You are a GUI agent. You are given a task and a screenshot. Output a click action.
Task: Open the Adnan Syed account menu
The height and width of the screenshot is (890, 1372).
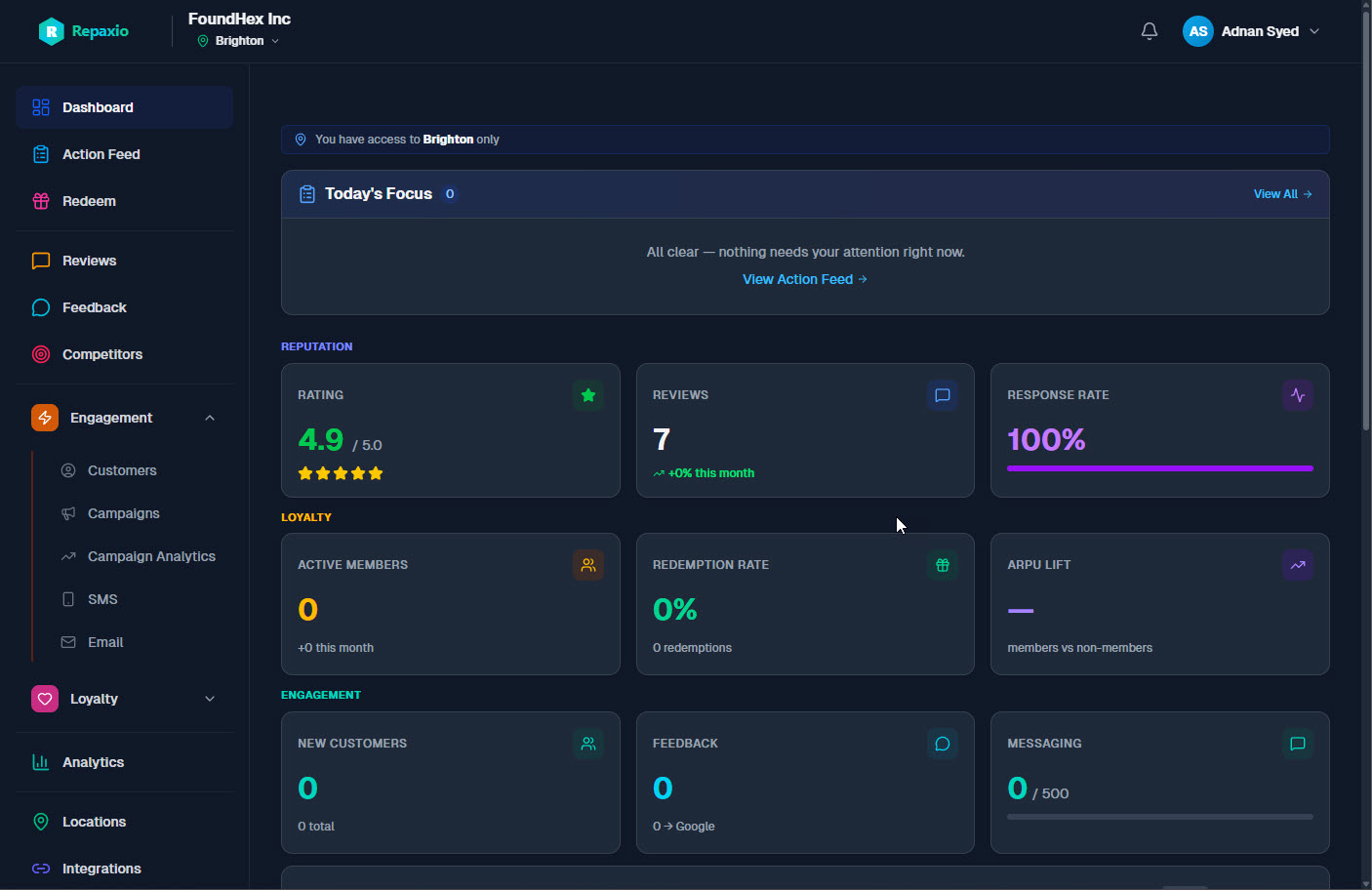pyautogui.click(x=1252, y=31)
